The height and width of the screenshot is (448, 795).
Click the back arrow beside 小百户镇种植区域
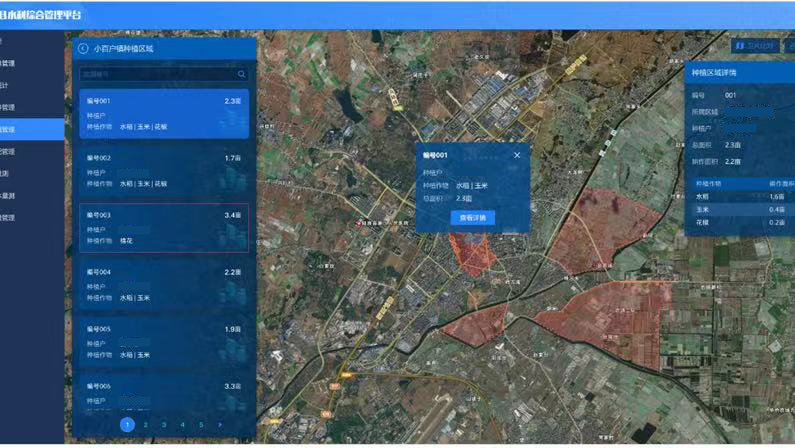[x=82, y=48]
